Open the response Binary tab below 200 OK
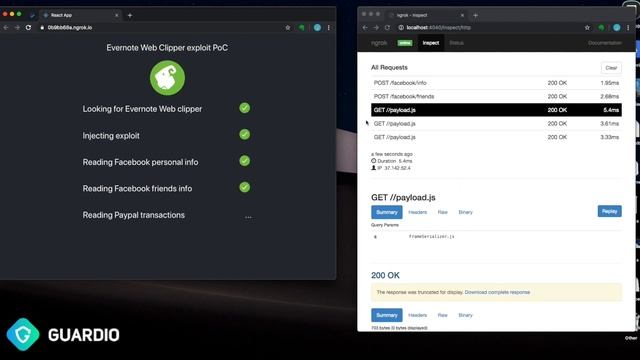 coord(465,315)
